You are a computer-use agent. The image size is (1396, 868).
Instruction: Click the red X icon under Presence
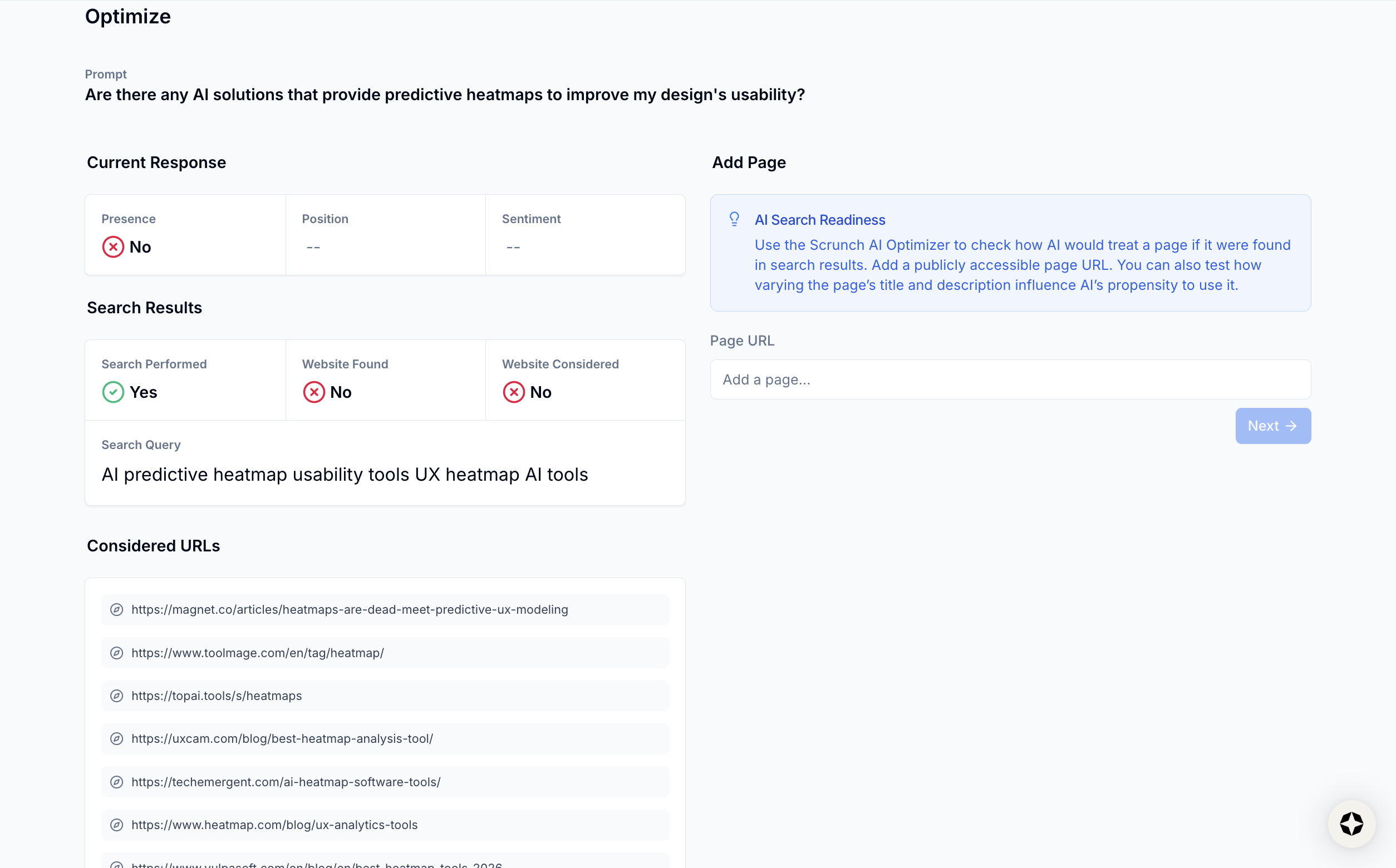(x=113, y=247)
